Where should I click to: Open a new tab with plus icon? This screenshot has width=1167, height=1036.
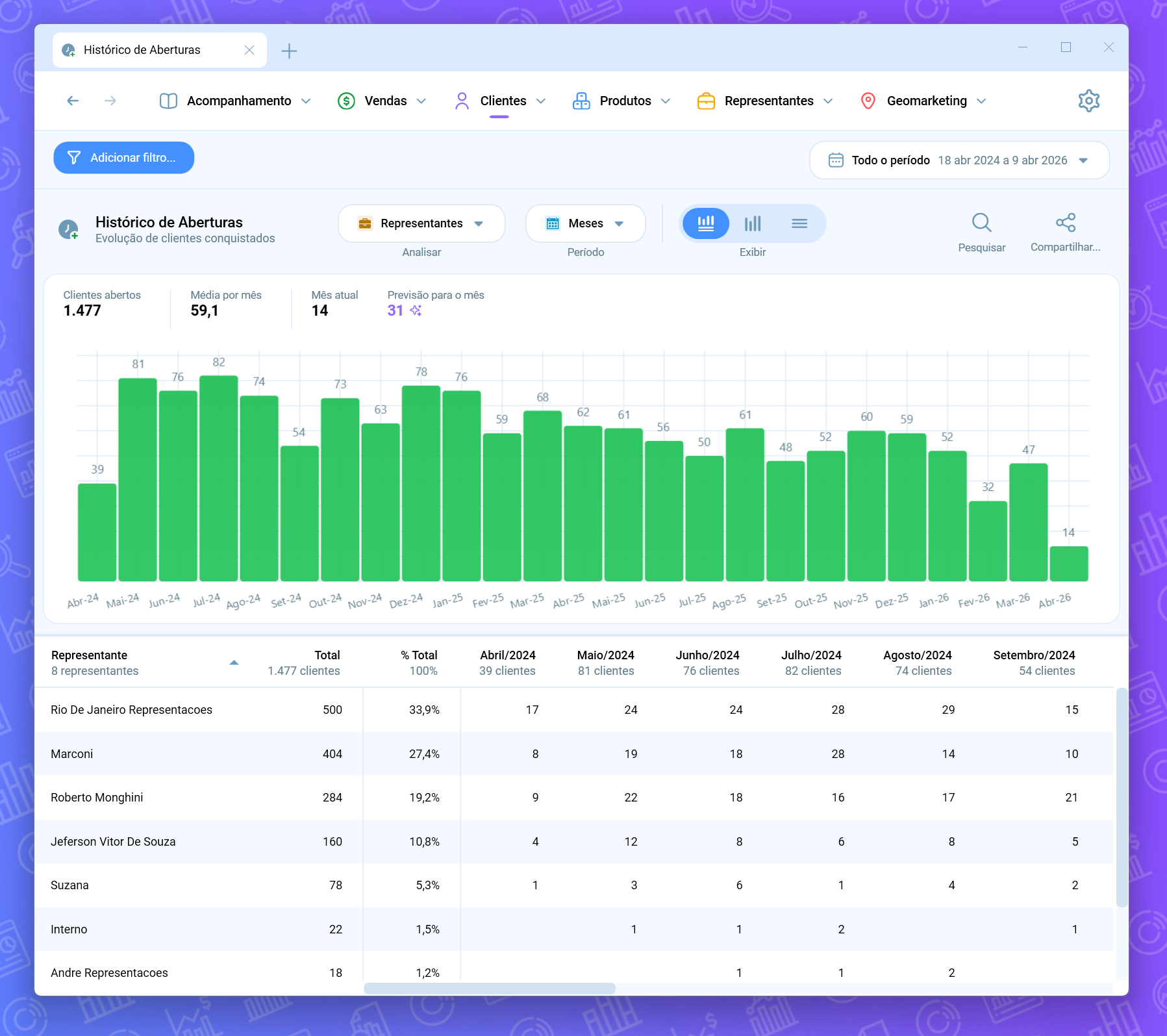(x=289, y=51)
